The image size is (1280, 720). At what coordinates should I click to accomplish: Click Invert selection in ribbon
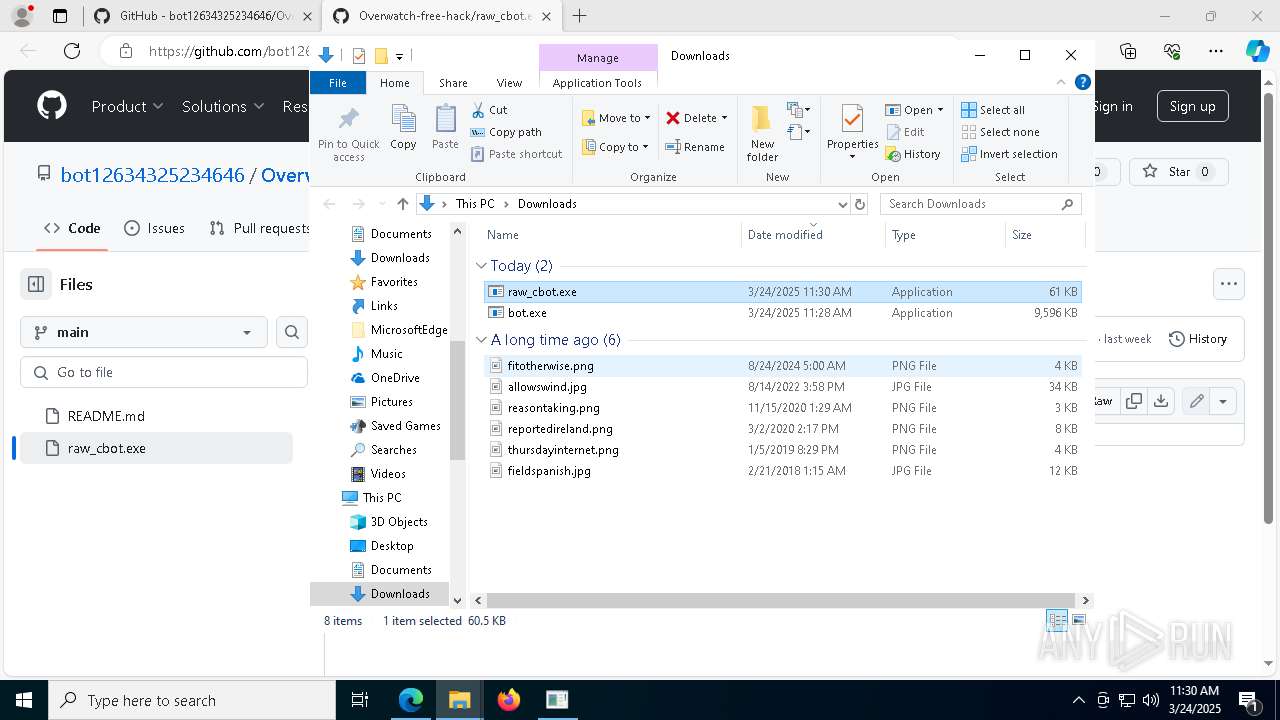pyautogui.click(x=1009, y=154)
